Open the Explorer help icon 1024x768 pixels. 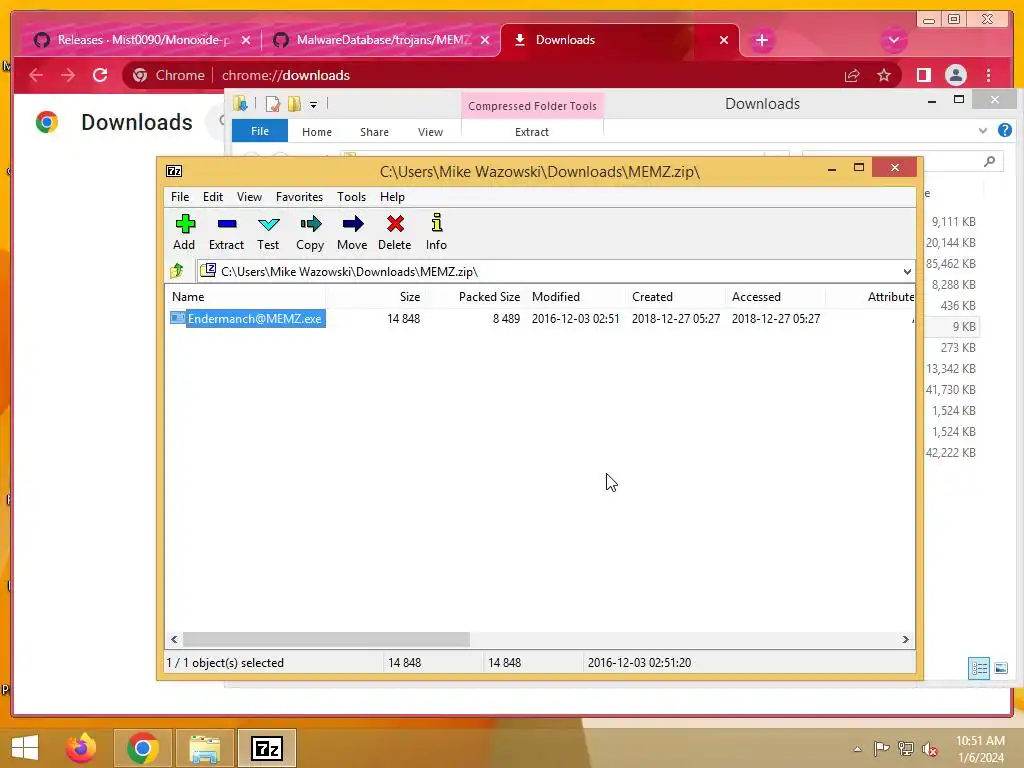coord(1004,131)
